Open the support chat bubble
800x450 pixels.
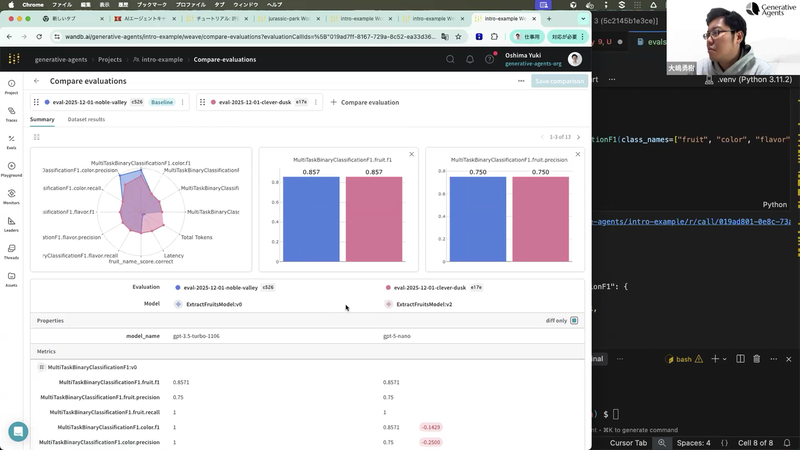pyautogui.click(x=18, y=432)
